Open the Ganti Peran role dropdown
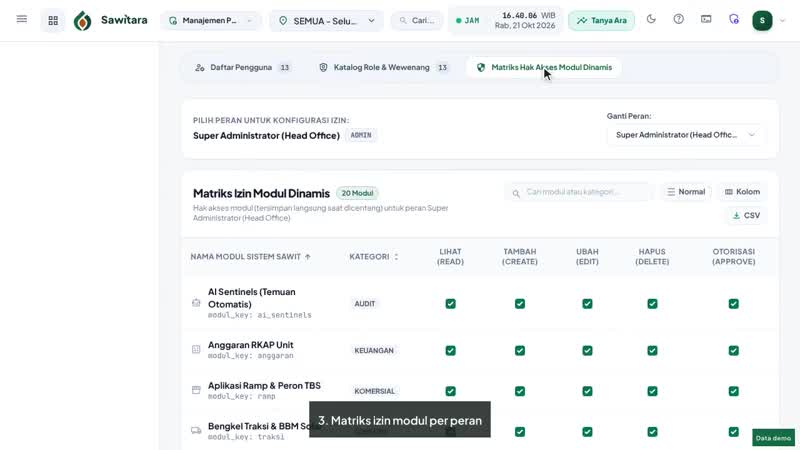The image size is (800, 450). pos(685,135)
